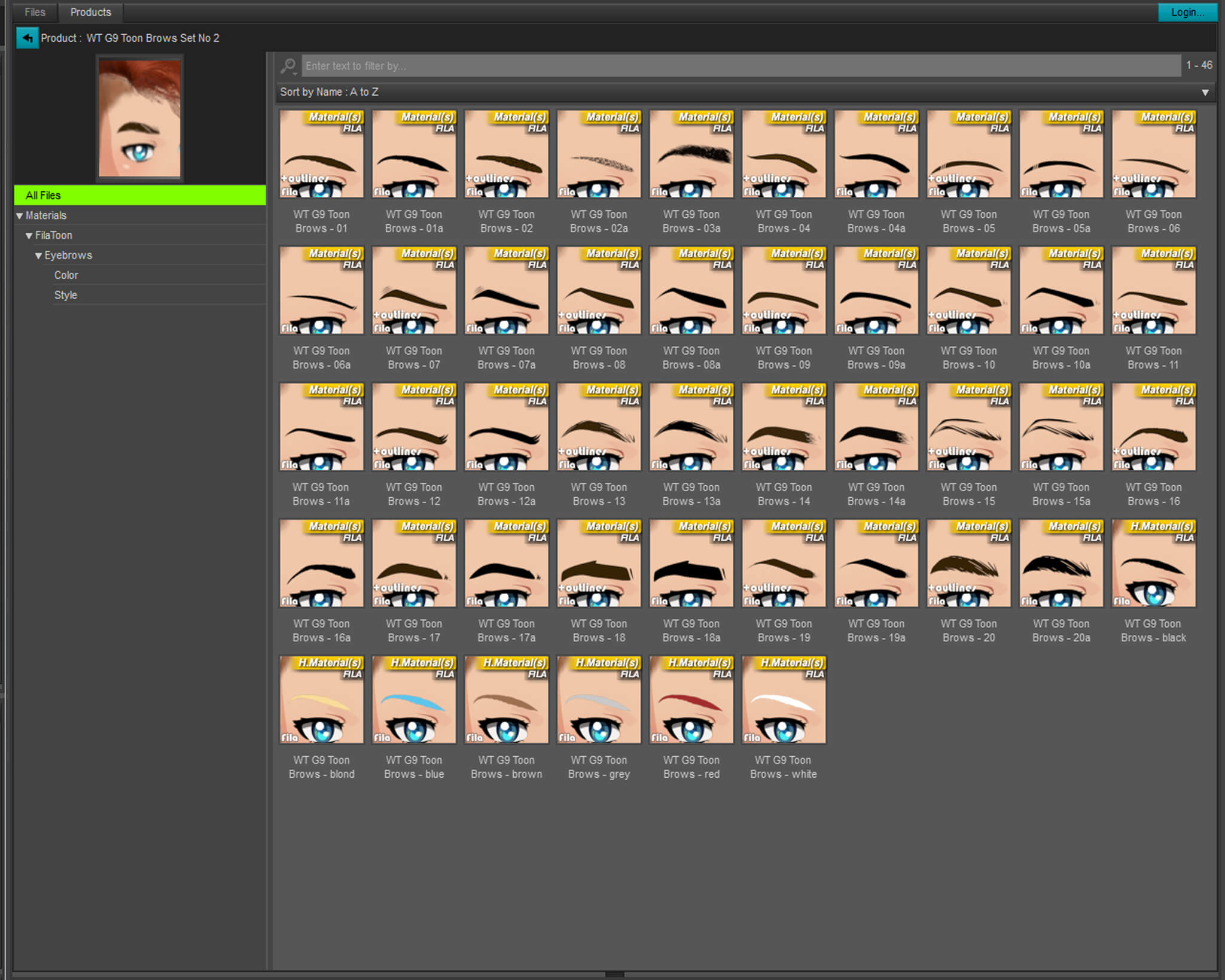Choose WT G9 Toon Brows - 15 preset

coord(969,427)
